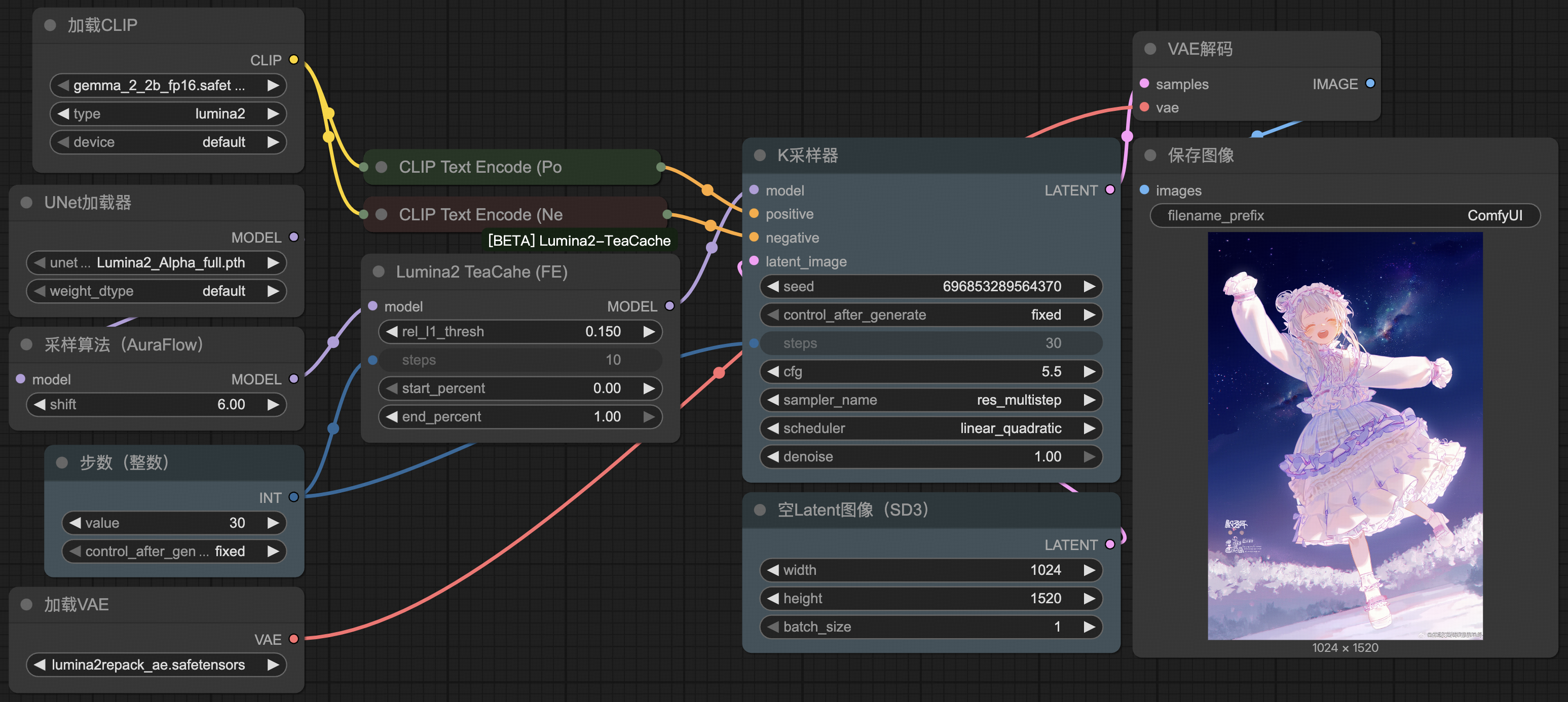This screenshot has width=1568, height=702.
Task: Expand the CLIP Text Encode (Po node
Action: 382,167
